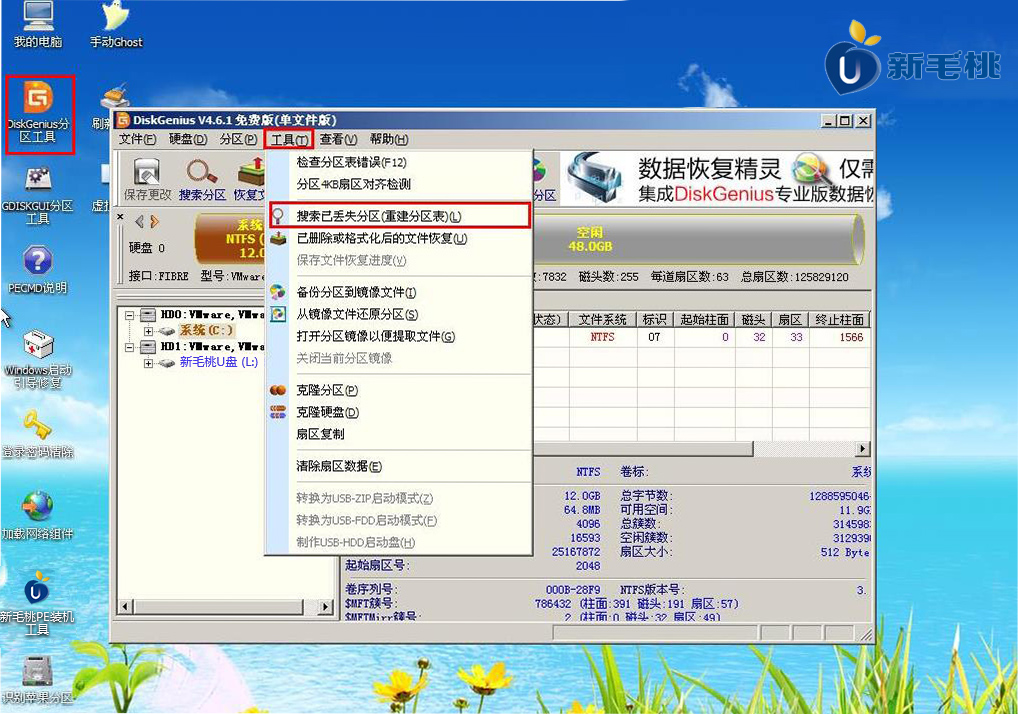The height and width of the screenshot is (714, 1018).
Task: Select HD0 disk in tree
Action: 212,315
